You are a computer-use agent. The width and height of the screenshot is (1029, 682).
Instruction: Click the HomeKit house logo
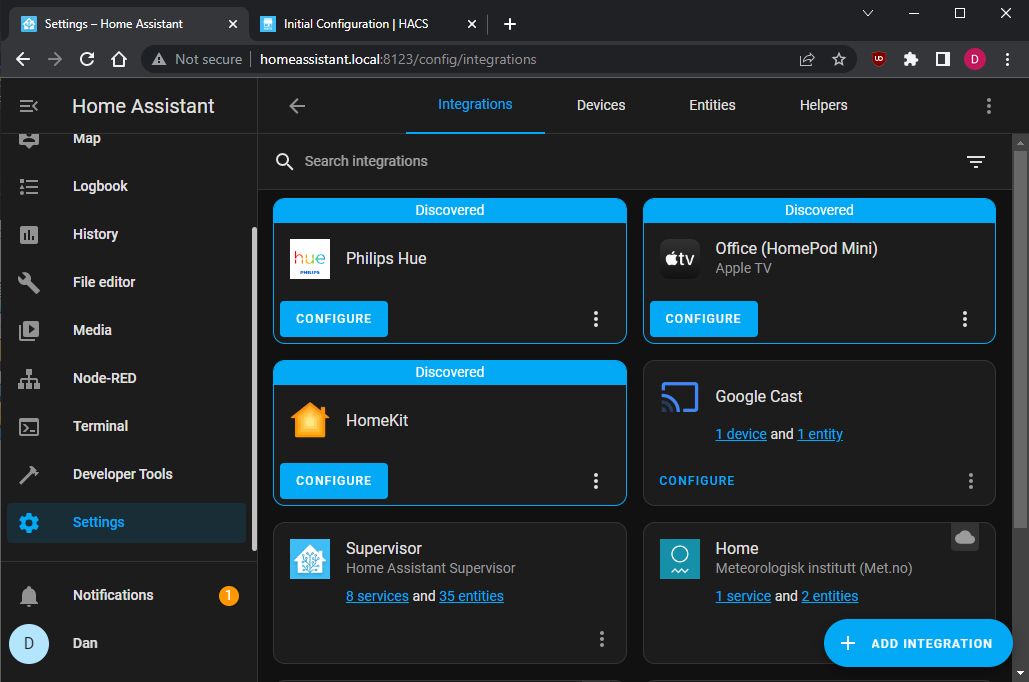coord(310,420)
